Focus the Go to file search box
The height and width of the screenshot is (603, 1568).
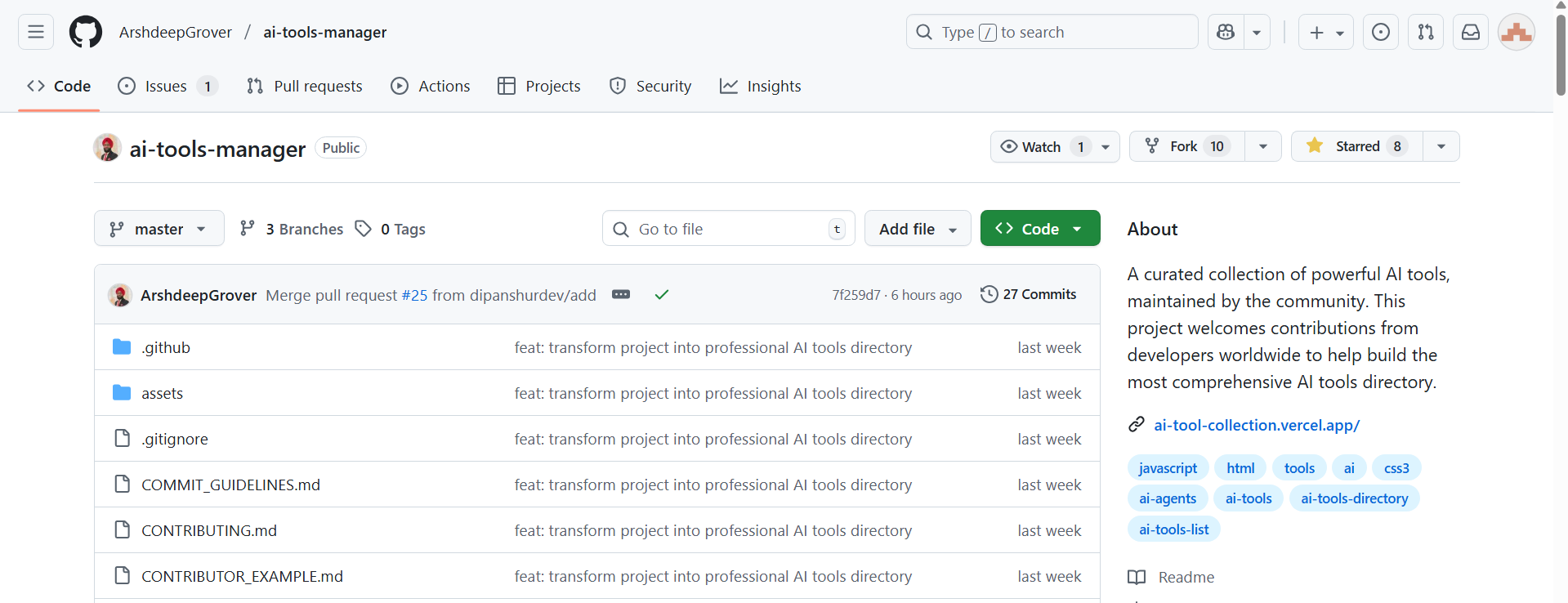(729, 229)
